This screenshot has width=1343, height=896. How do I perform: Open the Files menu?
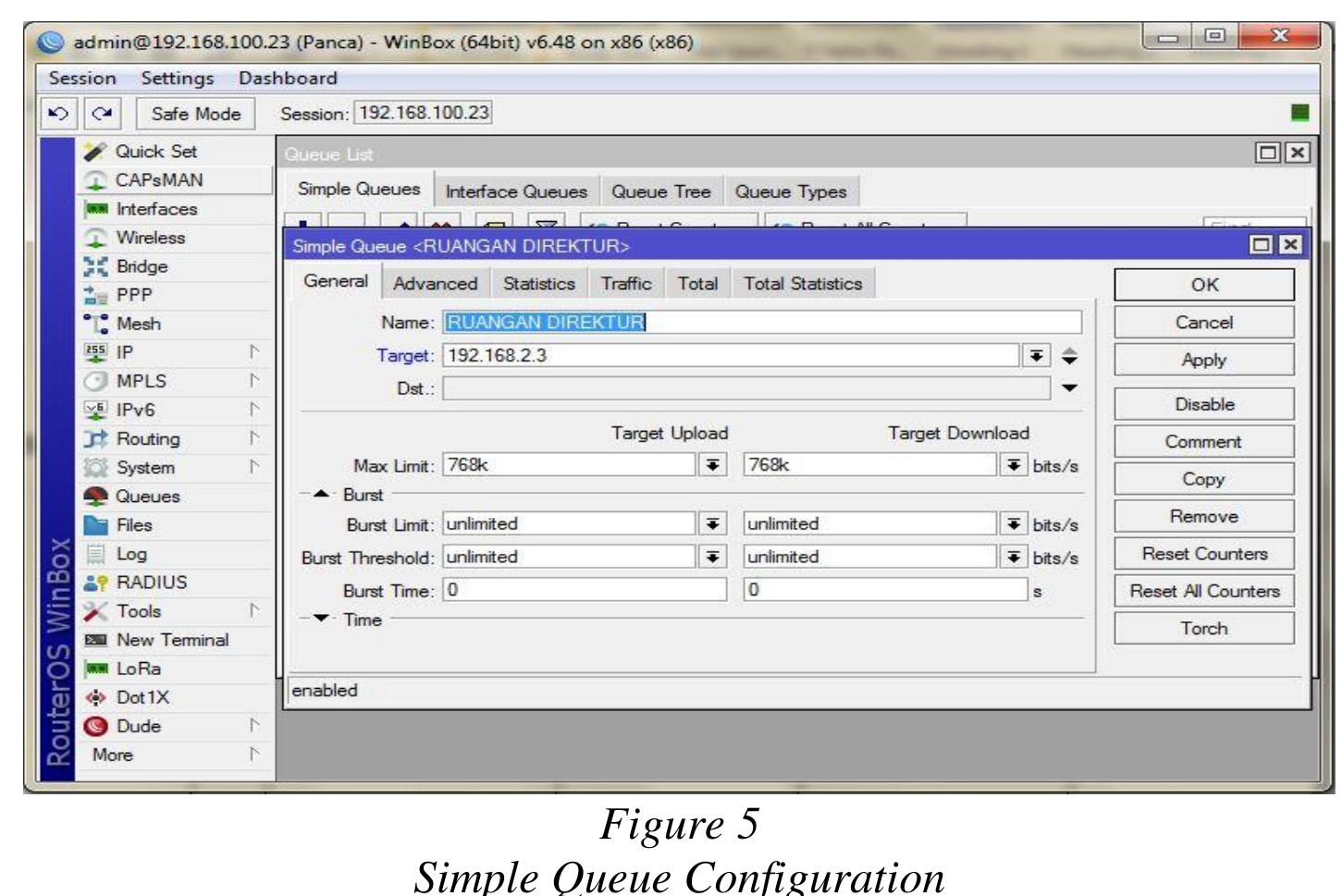click(x=133, y=524)
